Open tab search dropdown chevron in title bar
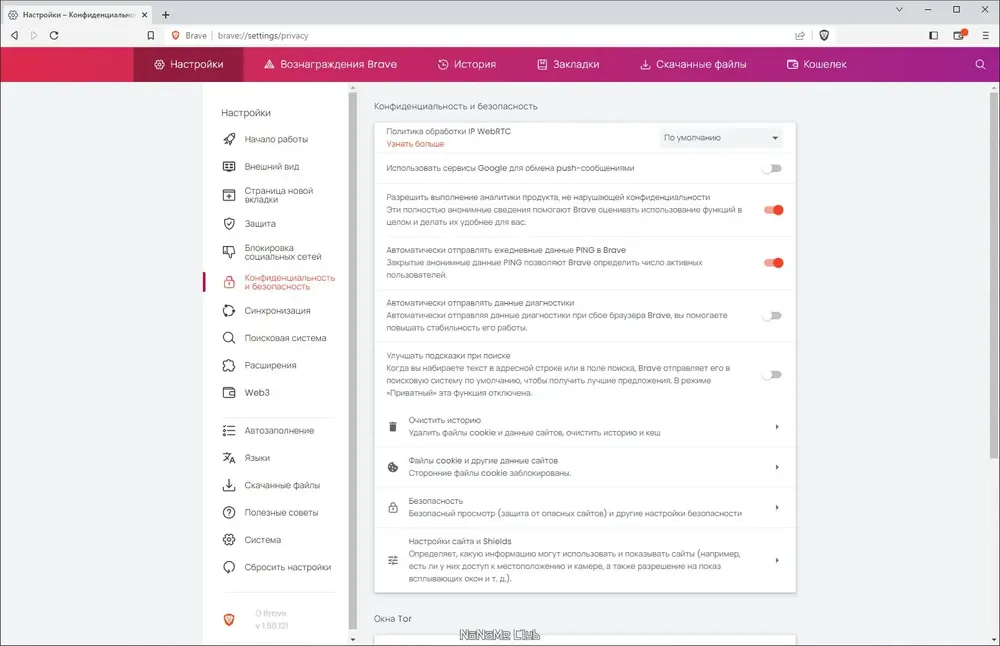The image size is (1000, 646). click(x=899, y=10)
